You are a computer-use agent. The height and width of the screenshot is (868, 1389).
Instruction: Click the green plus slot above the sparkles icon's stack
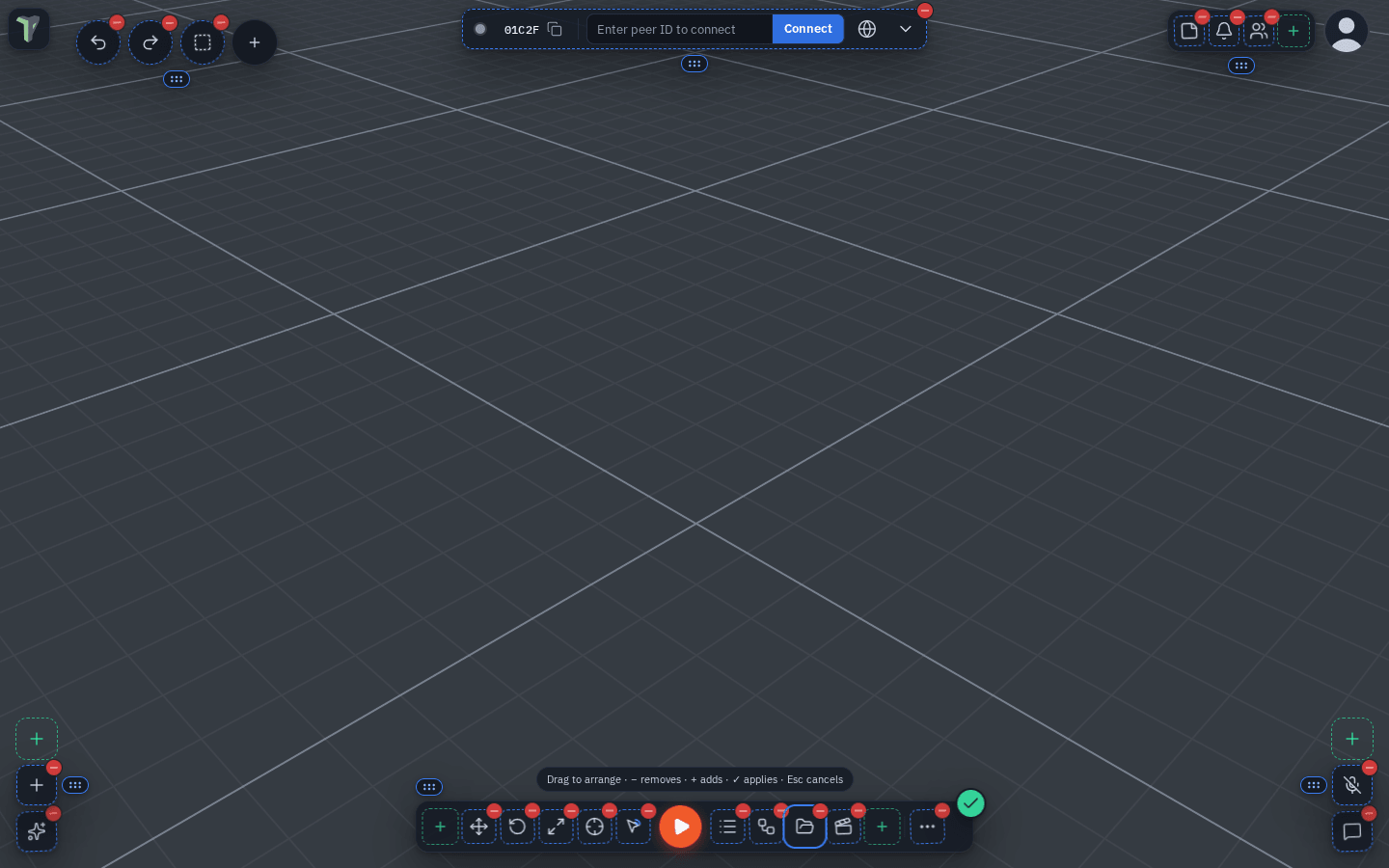click(x=37, y=739)
